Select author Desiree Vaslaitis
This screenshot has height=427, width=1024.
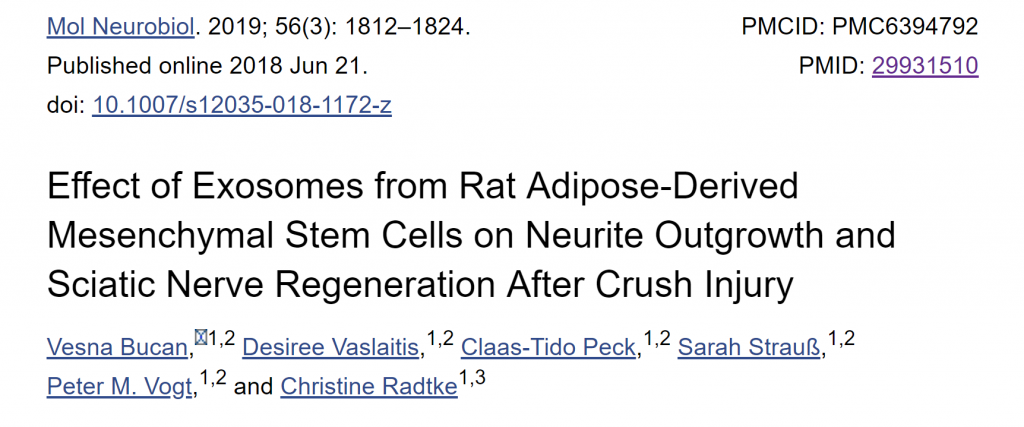pos(330,348)
